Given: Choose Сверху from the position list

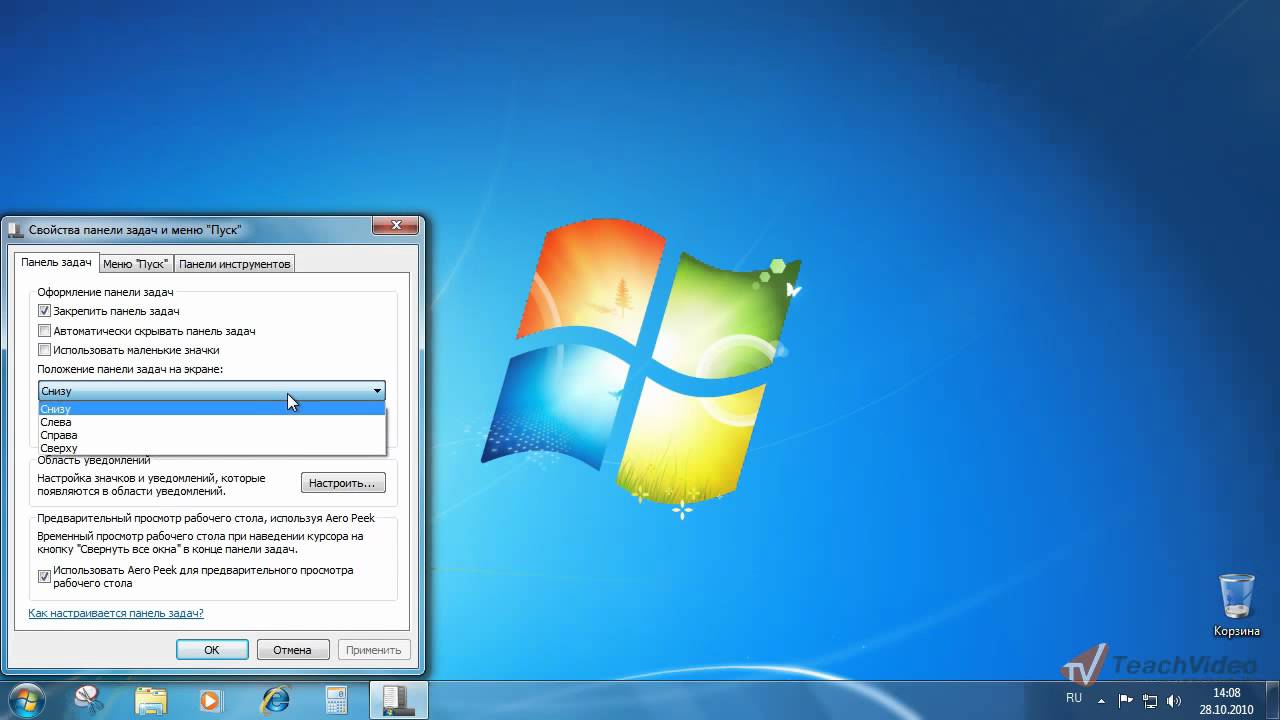Looking at the screenshot, I should point(211,448).
